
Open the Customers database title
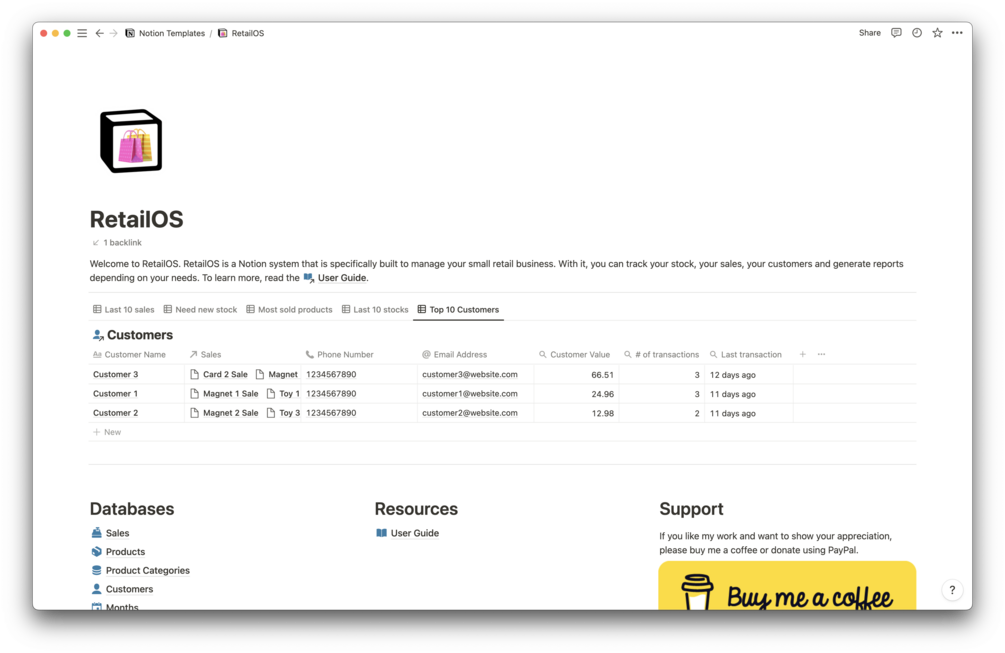[x=140, y=335]
